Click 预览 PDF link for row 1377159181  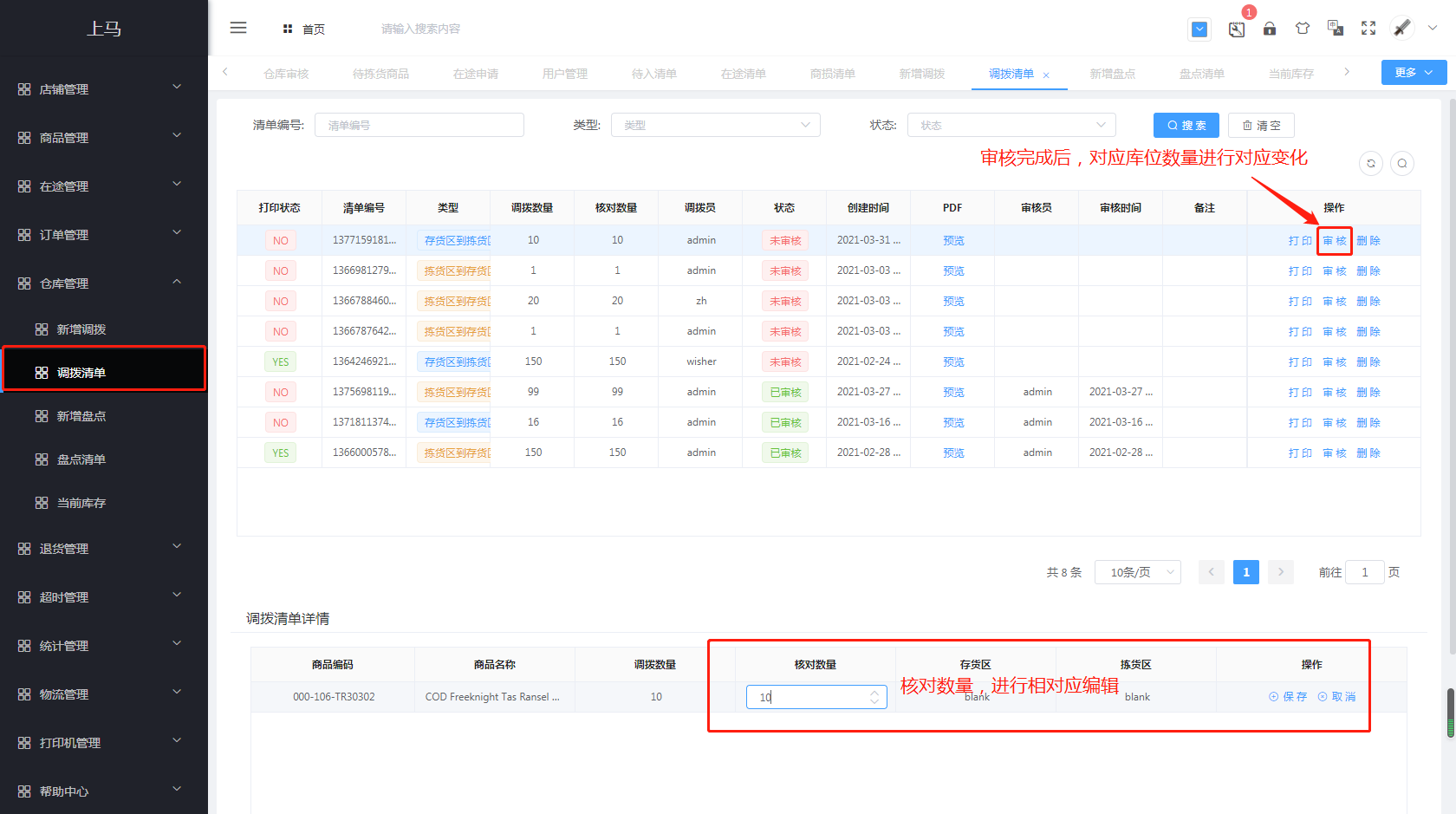click(953, 241)
